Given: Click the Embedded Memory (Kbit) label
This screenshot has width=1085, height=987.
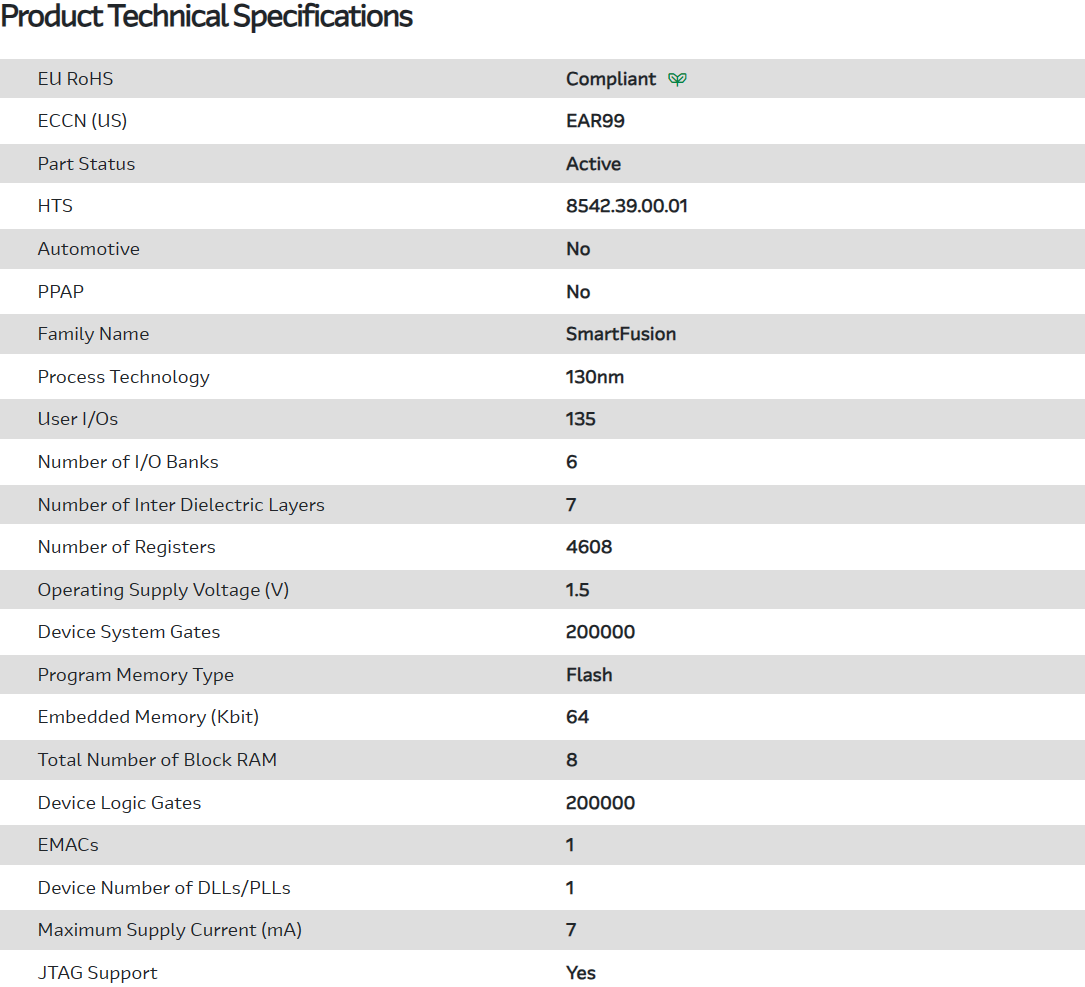Looking at the screenshot, I should (149, 717).
